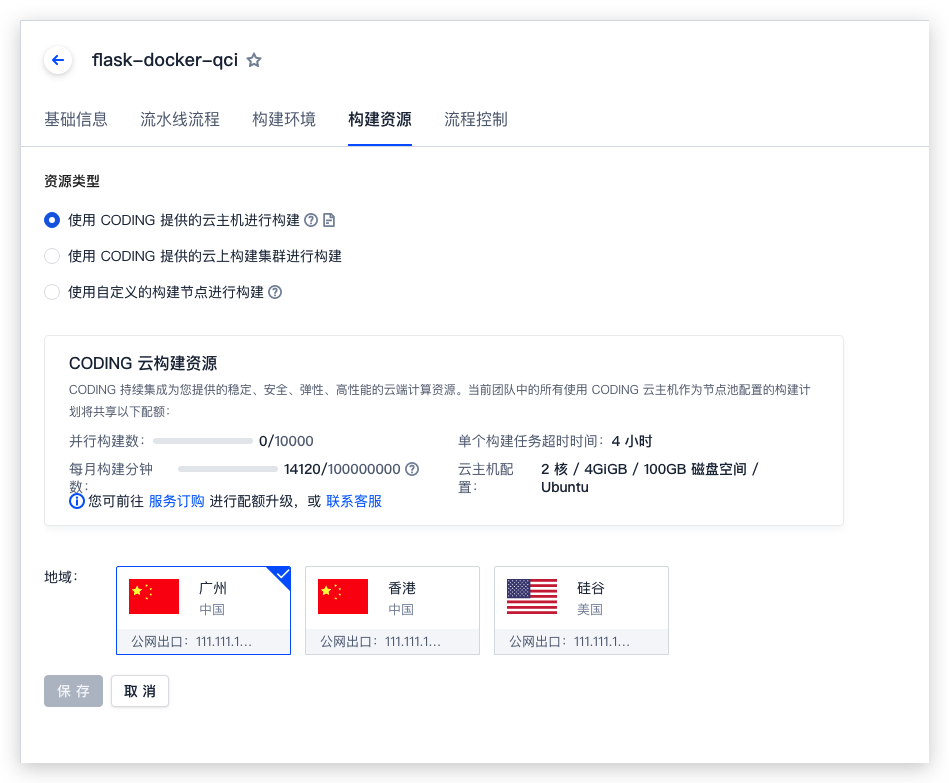Switch to the 构建环境 tab
This screenshot has height=783, width=949.
[284, 119]
